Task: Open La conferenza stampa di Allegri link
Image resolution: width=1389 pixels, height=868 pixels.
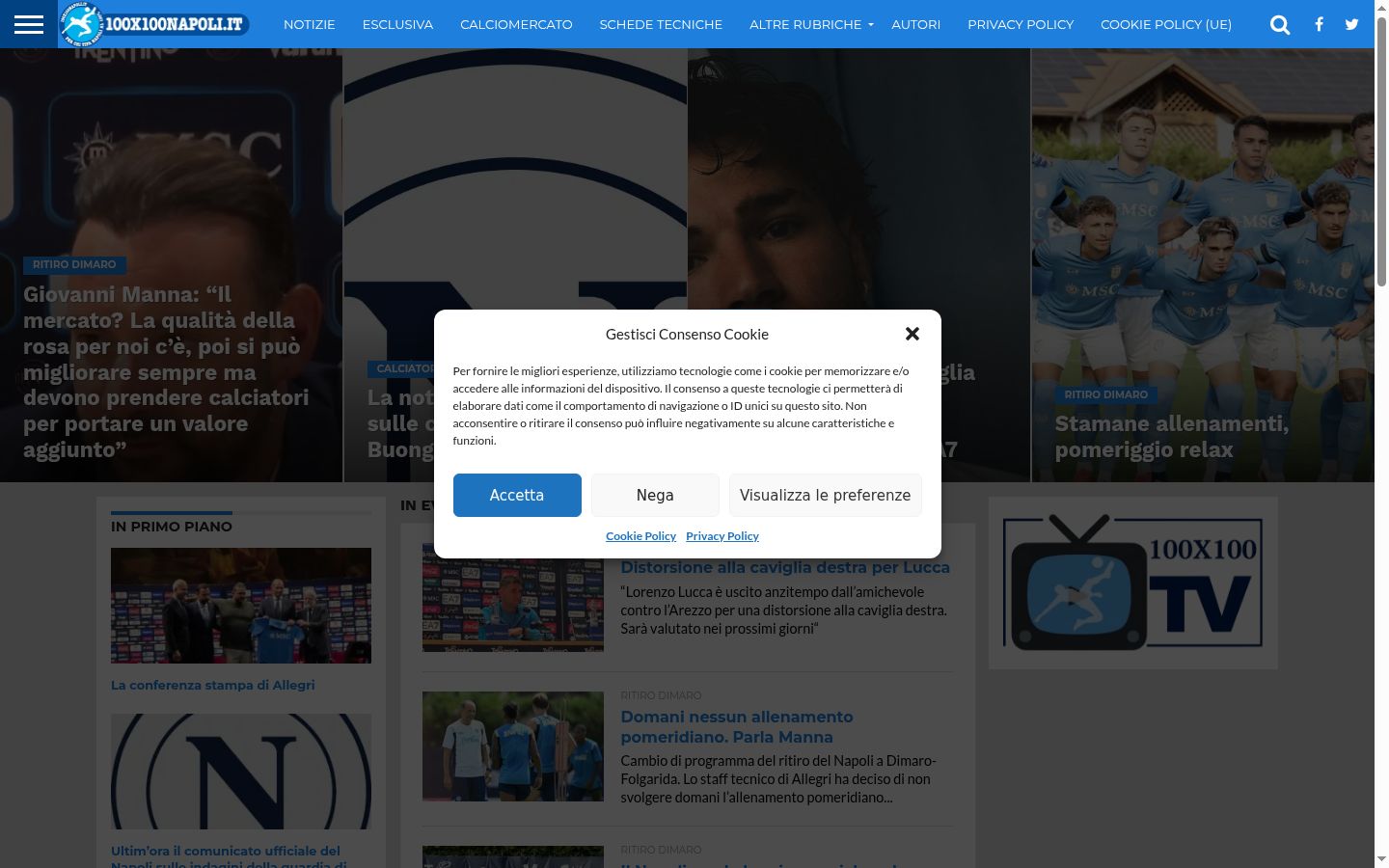Action: 213,685
